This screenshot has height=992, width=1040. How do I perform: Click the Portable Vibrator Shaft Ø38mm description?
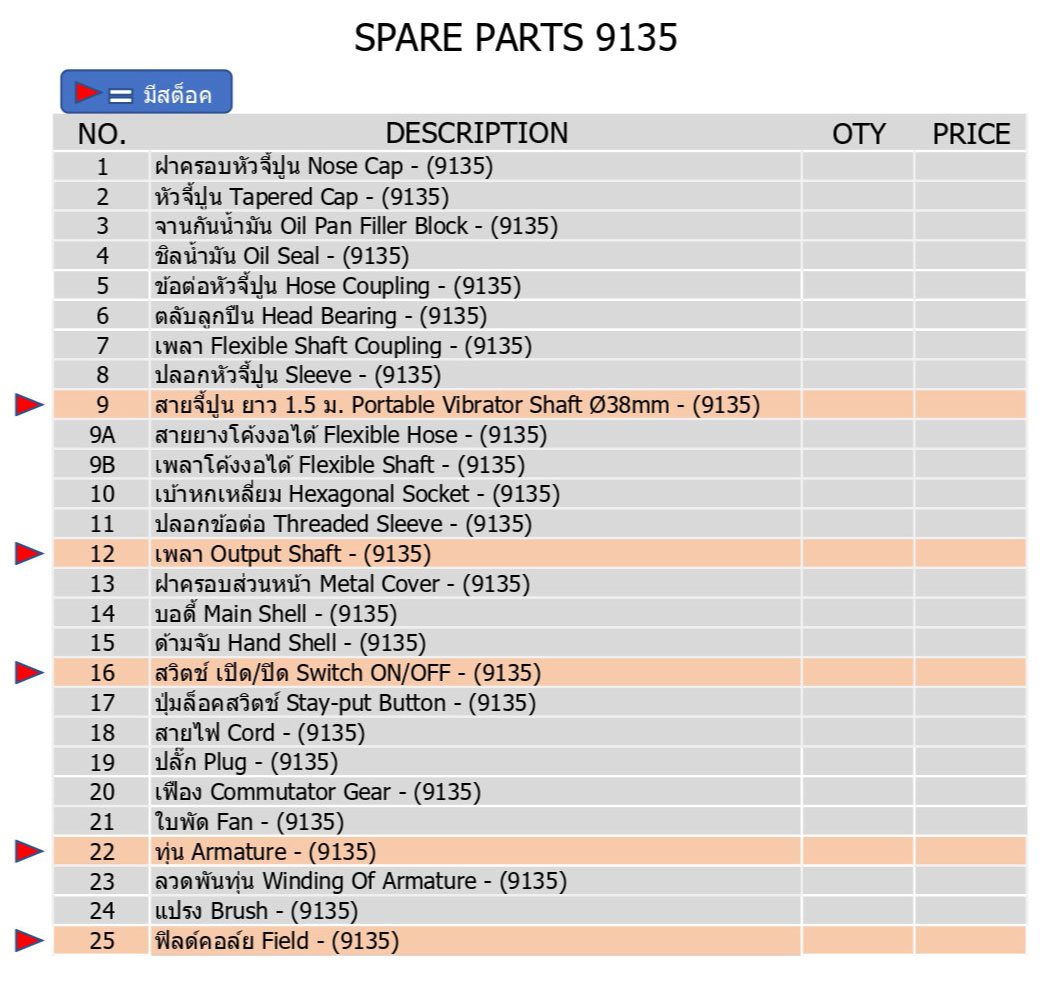pos(457,405)
